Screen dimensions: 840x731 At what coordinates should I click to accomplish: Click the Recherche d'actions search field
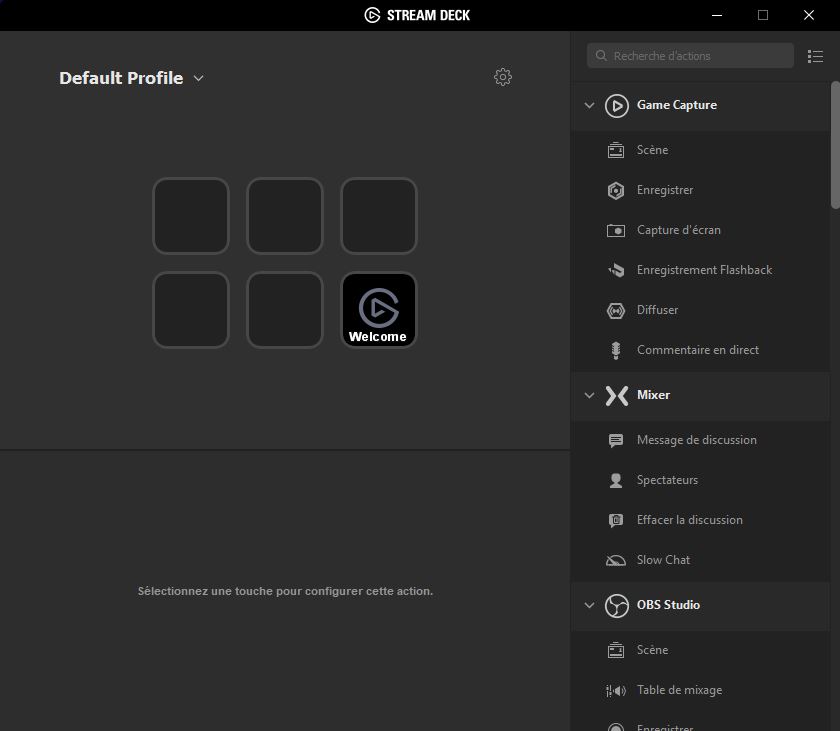[x=690, y=56]
